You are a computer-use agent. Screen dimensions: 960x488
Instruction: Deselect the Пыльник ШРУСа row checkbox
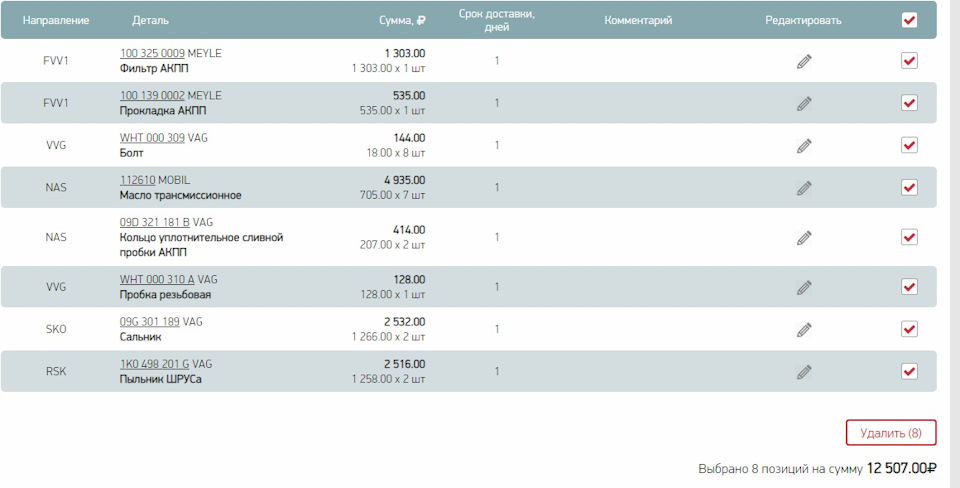(909, 371)
